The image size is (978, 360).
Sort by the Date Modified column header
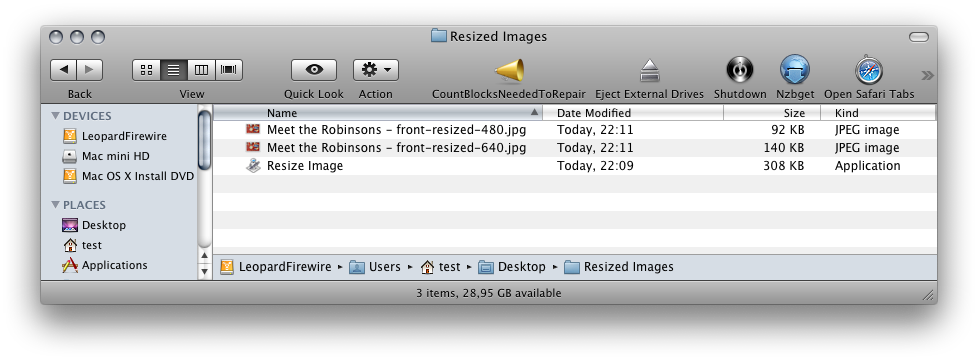[x=633, y=113]
